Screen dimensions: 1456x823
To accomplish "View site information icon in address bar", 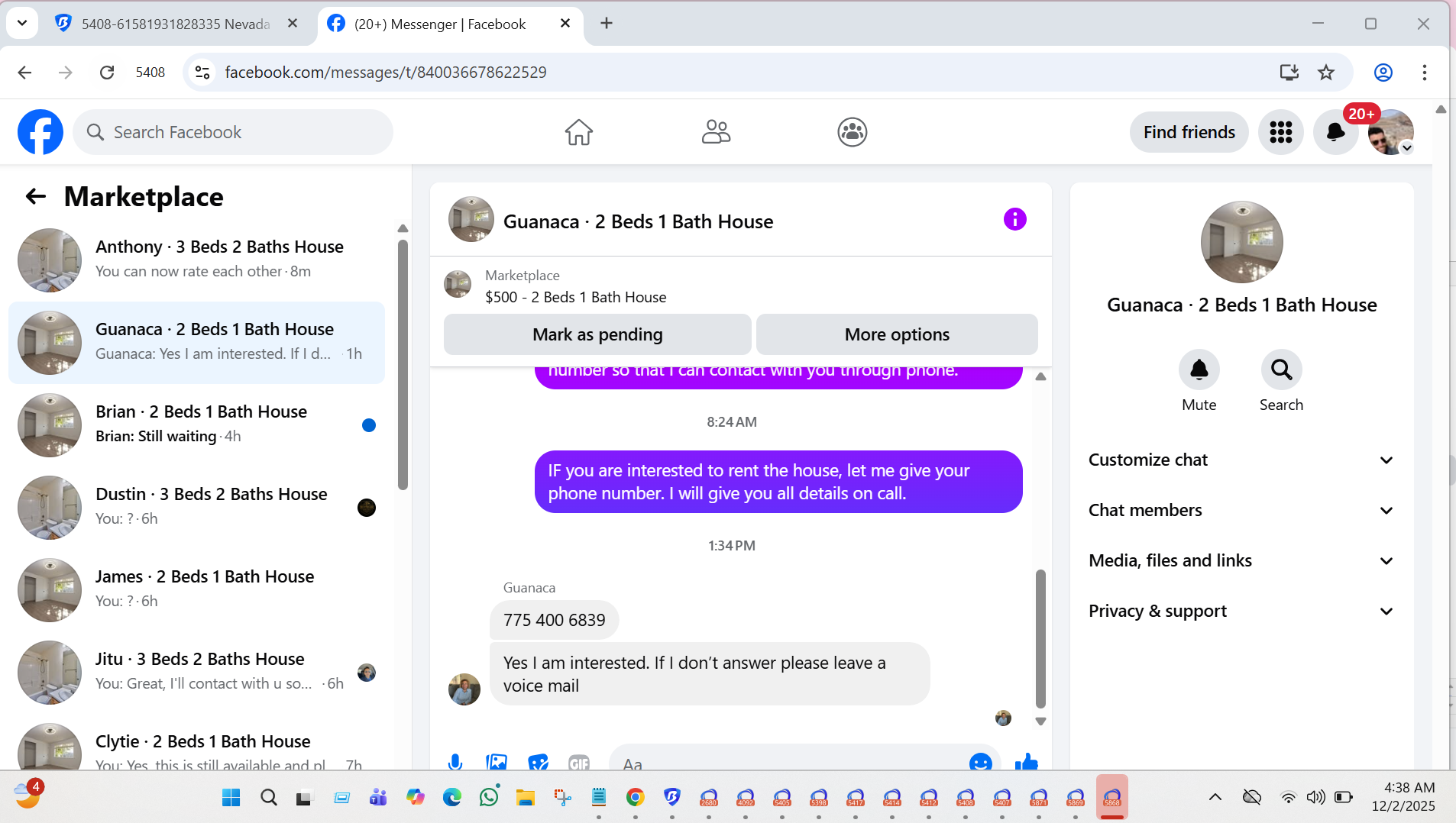I will pyautogui.click(x=202, y=73).
